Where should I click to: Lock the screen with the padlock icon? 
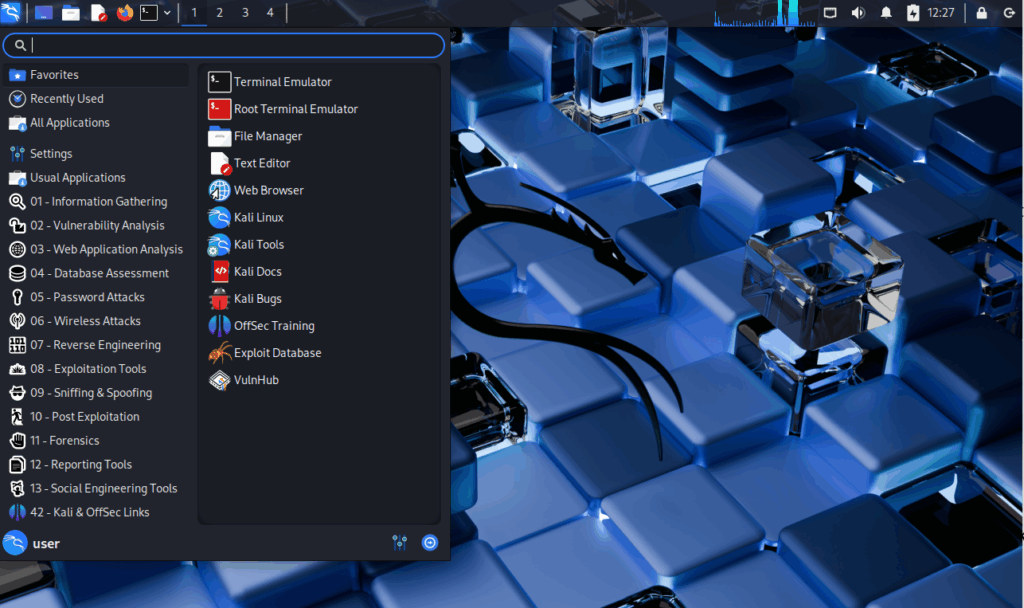tap(982, 12)
